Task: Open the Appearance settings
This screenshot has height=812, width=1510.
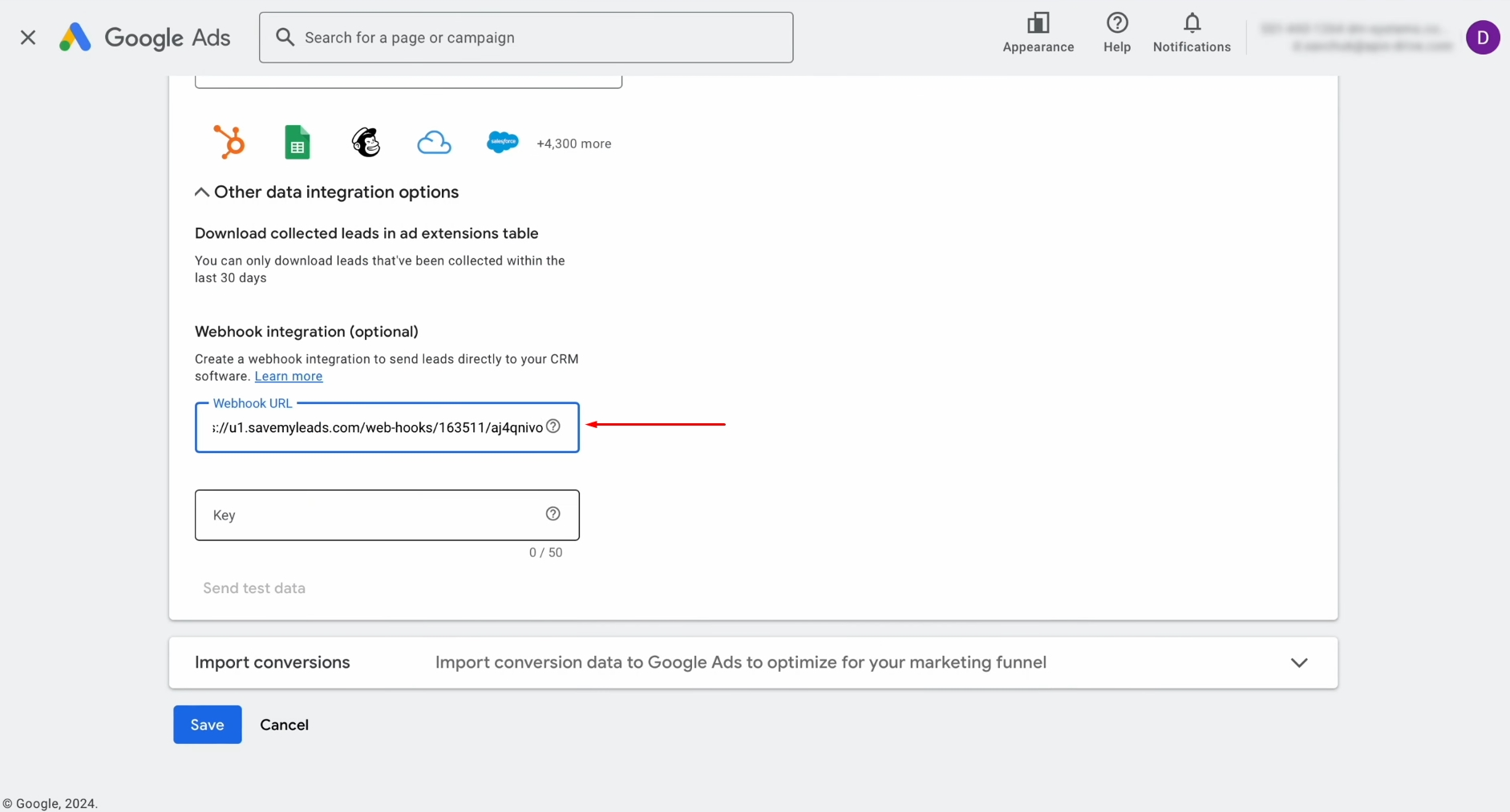Action: coord(1038,33)
